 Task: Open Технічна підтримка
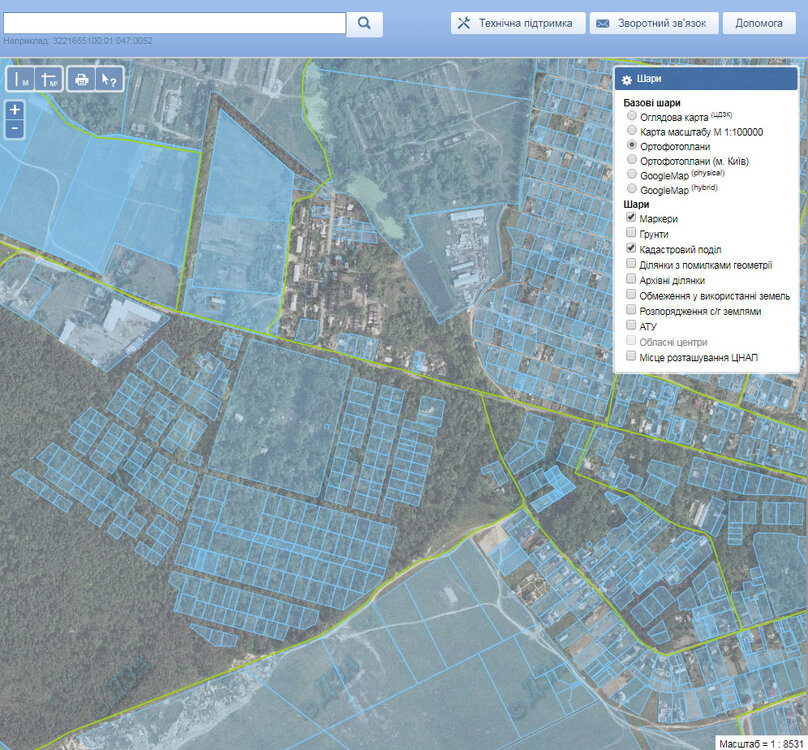click(518, 23)
